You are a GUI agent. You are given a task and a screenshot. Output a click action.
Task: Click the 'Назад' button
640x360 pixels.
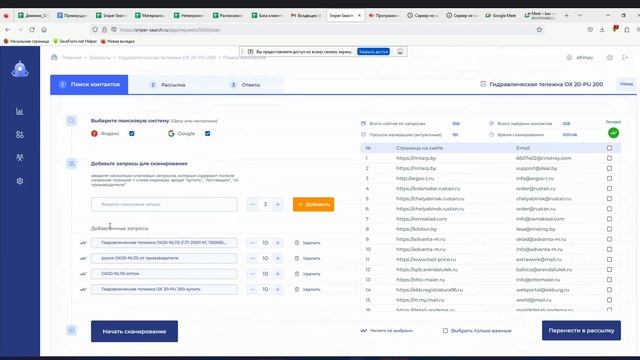pyautogui.click(x=626, y=84)
